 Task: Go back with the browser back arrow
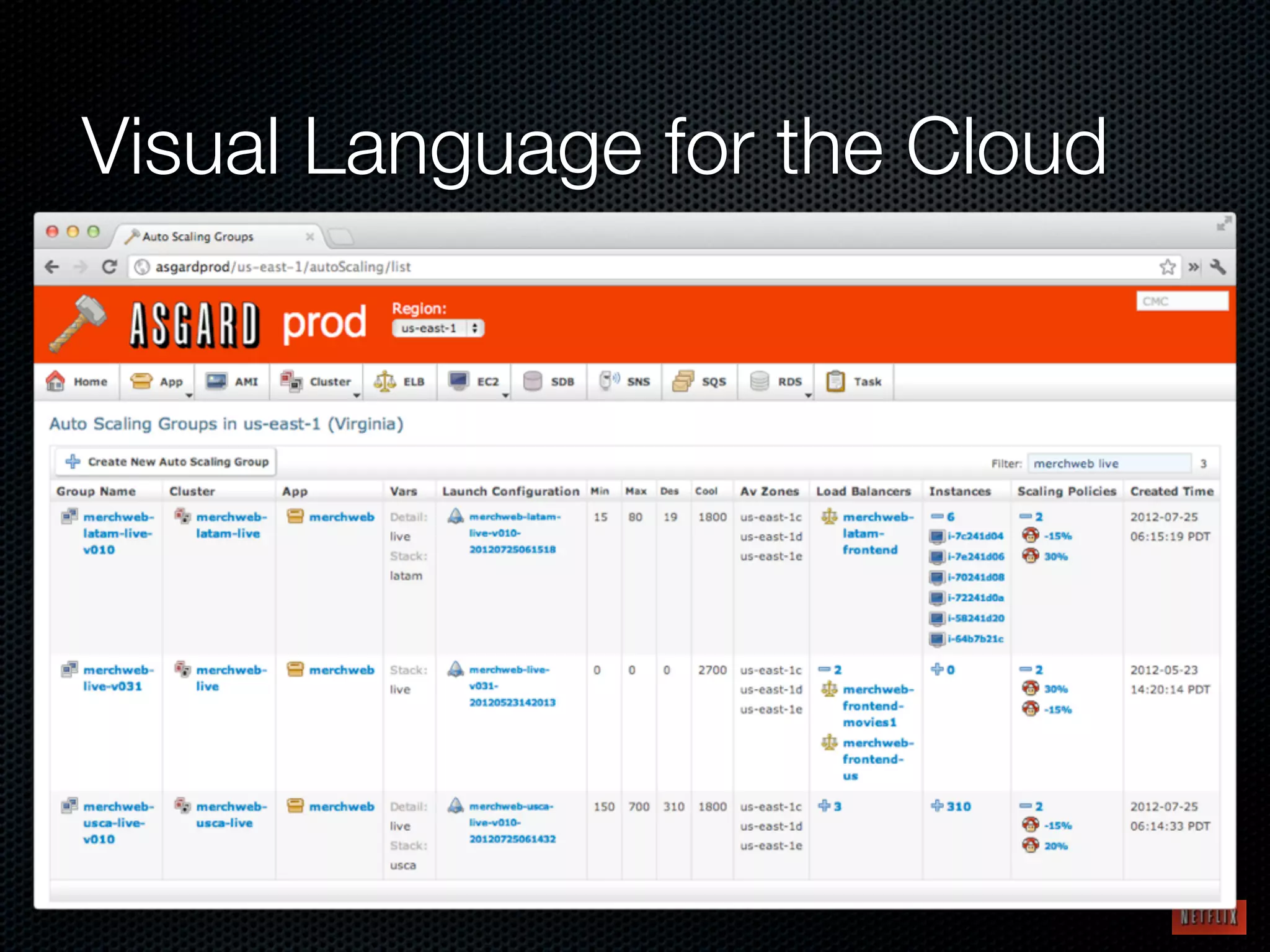point(53,267)
